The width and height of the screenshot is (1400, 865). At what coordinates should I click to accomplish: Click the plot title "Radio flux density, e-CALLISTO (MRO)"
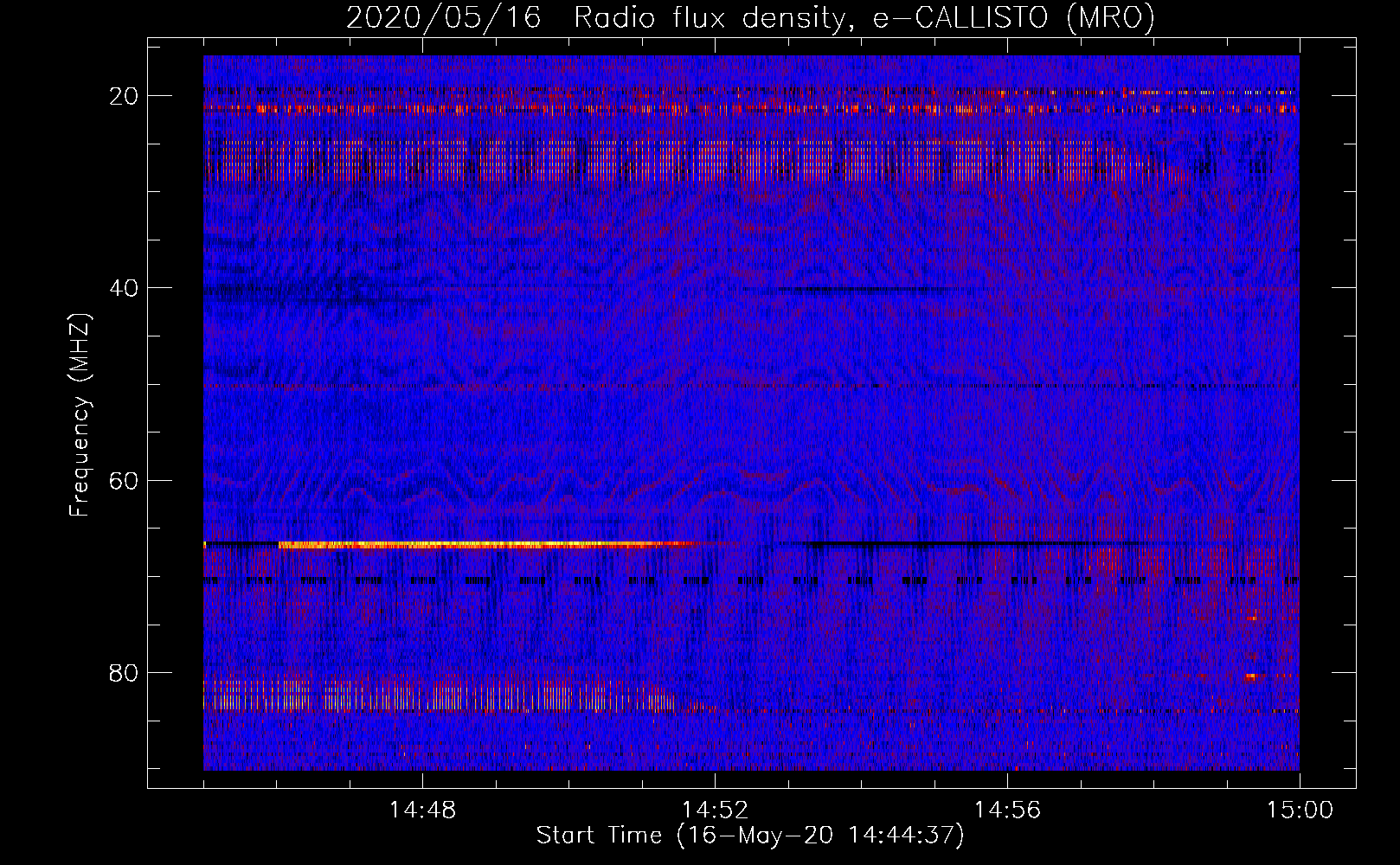pyautogui.click(x=864, y=18)
